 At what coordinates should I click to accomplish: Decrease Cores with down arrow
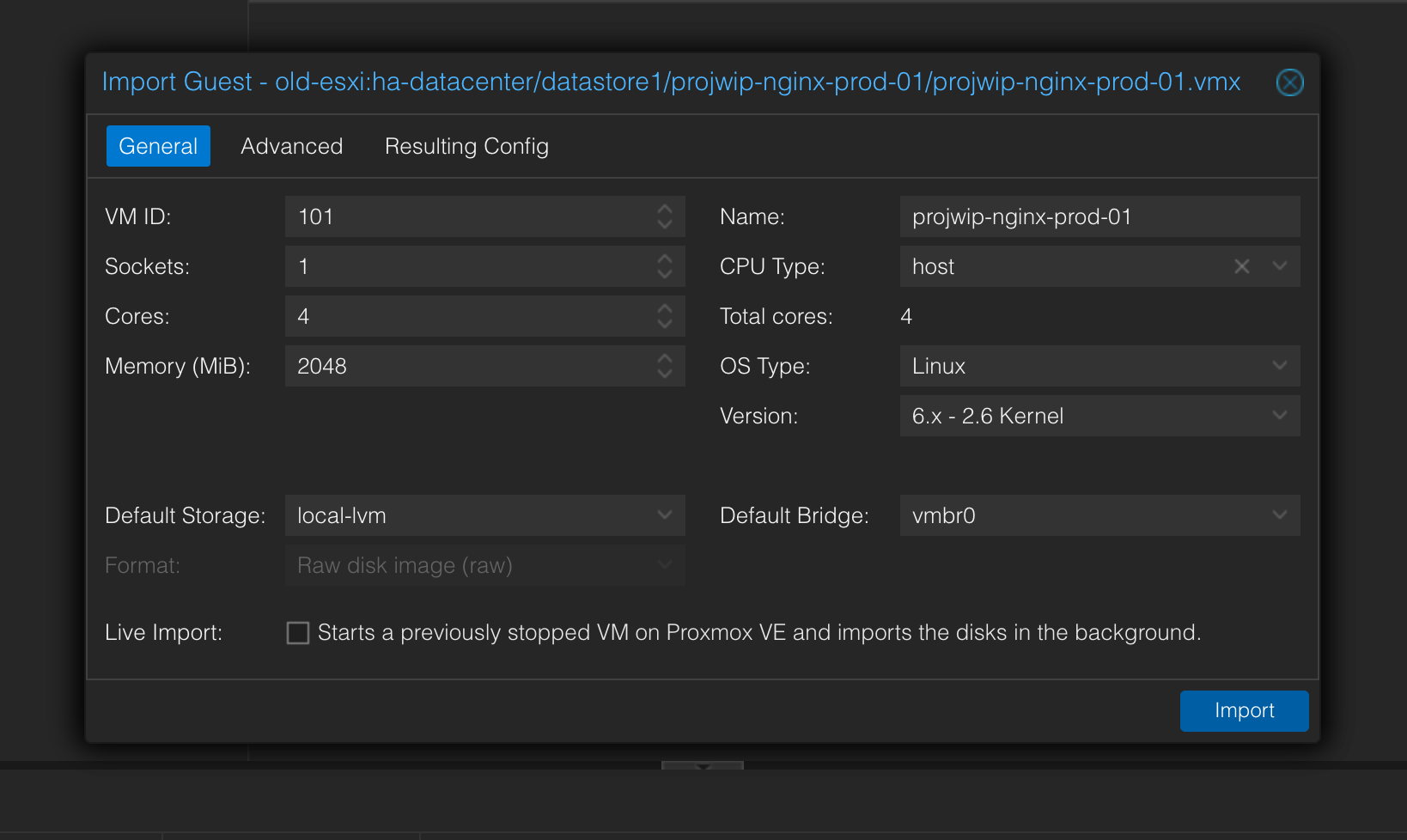coord(665,324)
